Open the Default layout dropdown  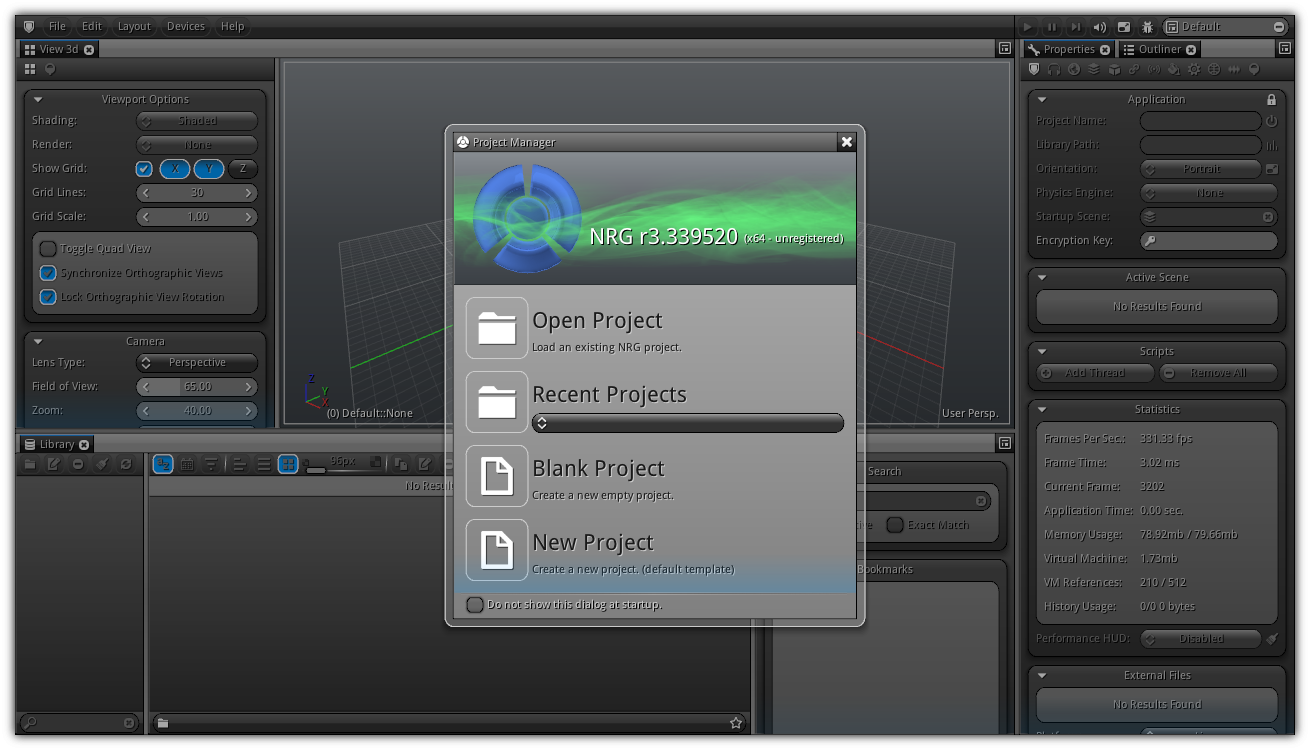point(1226,27)
